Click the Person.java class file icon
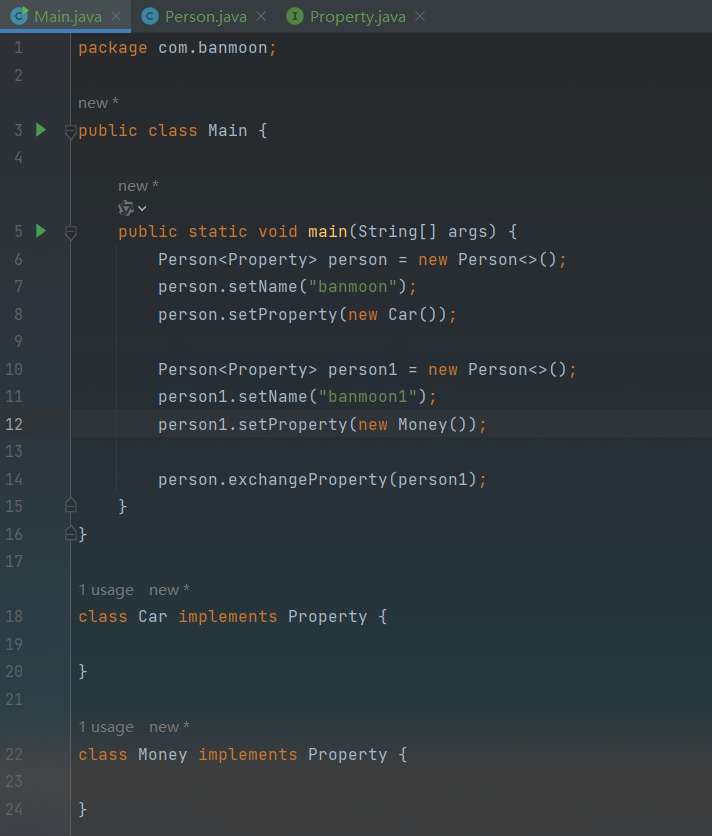 (x=150, y=17)
